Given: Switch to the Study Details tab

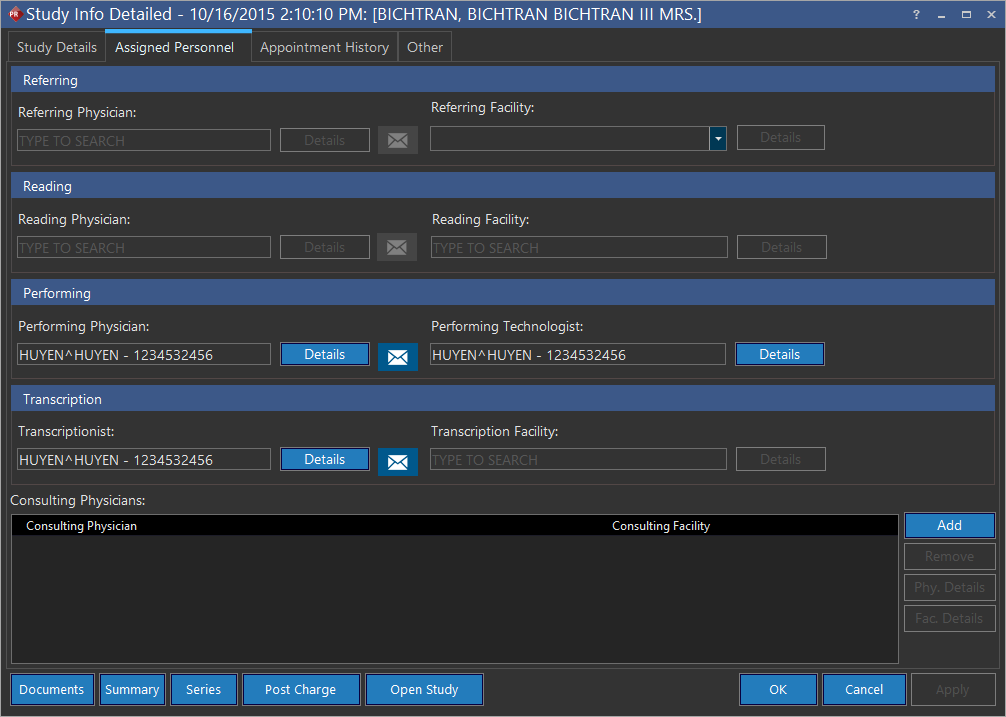Looking at the screenshot, I should point(57,47).
